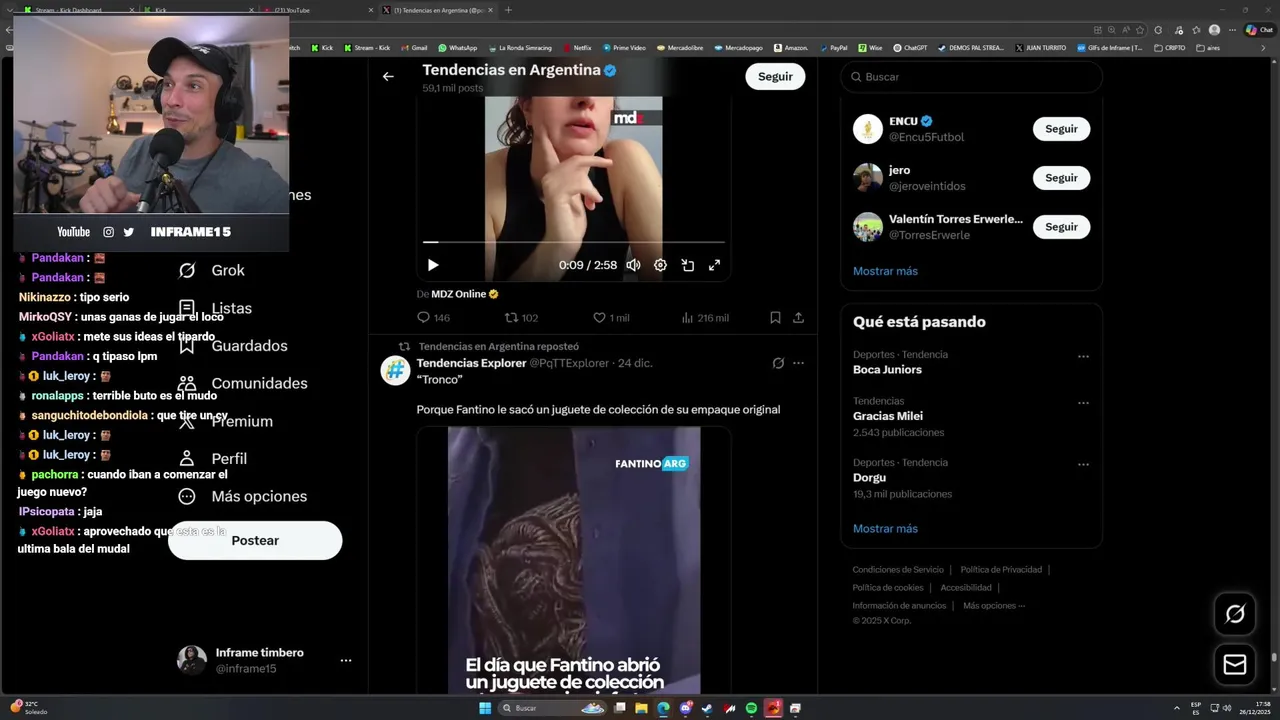This screenshot has width=1280, height=720.
Task: Open Netflix bookmark
Action: click(577, 47)
